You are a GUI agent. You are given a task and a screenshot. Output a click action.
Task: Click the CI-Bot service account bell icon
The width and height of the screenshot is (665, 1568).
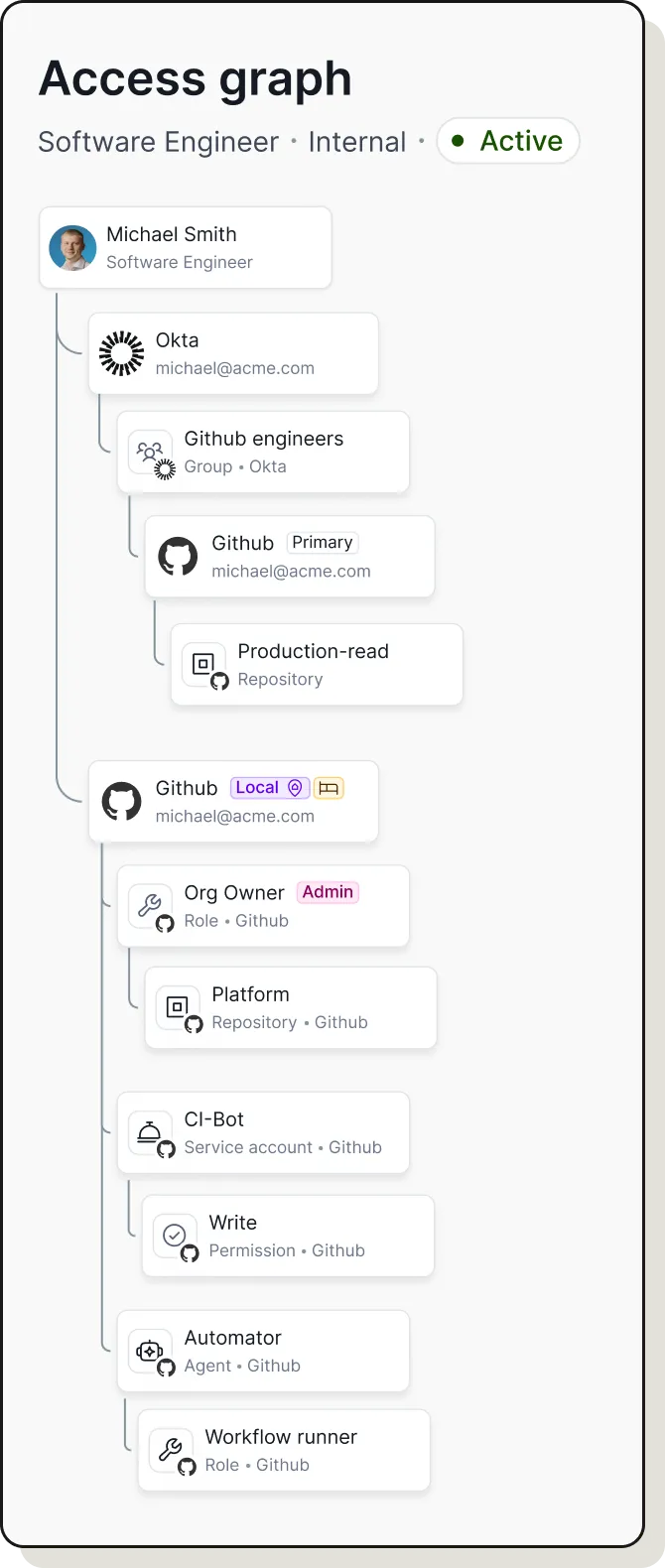click(150, 1132)
